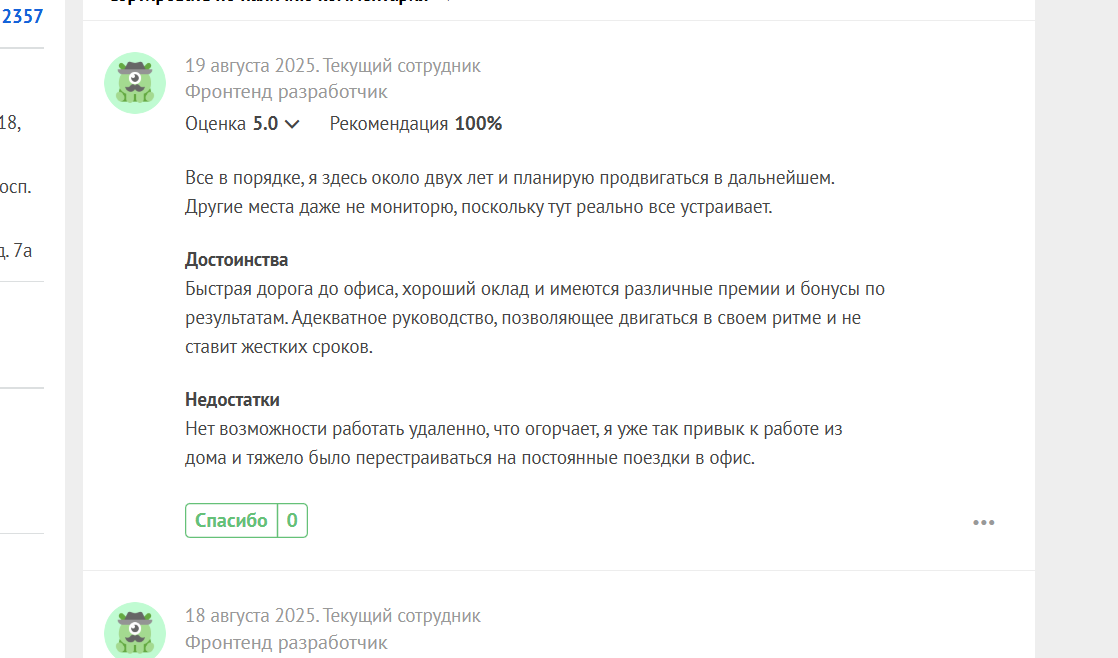The width and height of the screenshot is (1118, 658).
Task: Click text 'ставит жестких сроков.'
Action: [x=279, y=347]
